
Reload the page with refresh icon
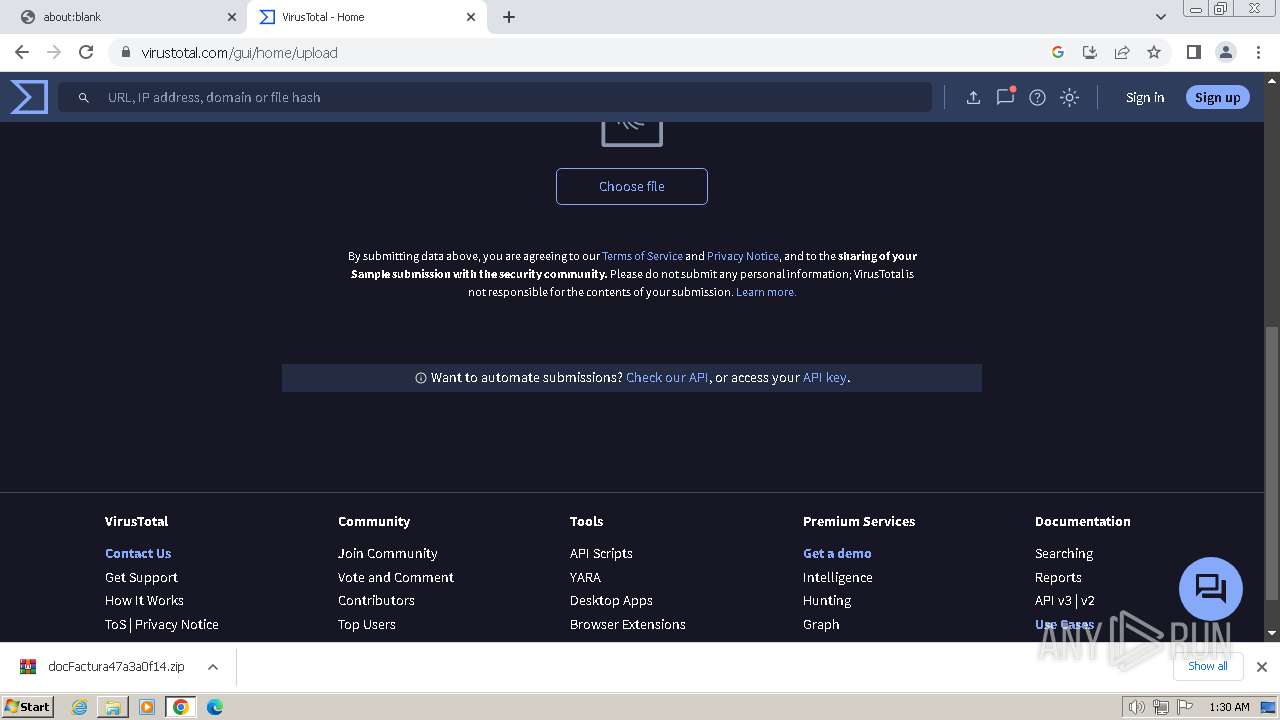[x=86, y=52]
